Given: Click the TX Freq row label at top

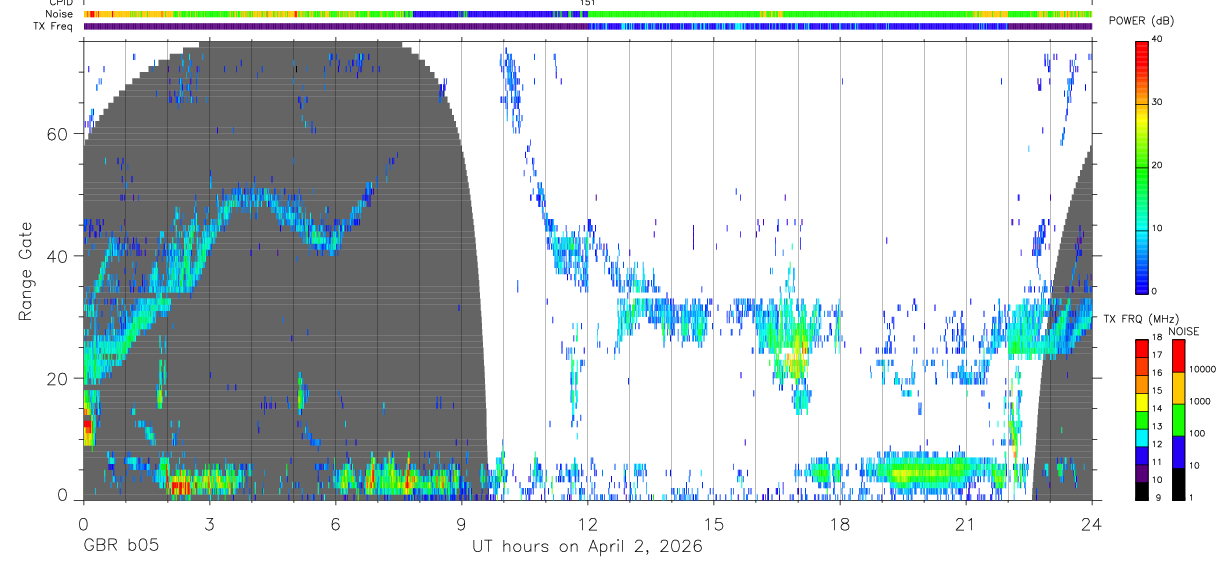Looking at the screenshot, I should click(x=53, y=27).
